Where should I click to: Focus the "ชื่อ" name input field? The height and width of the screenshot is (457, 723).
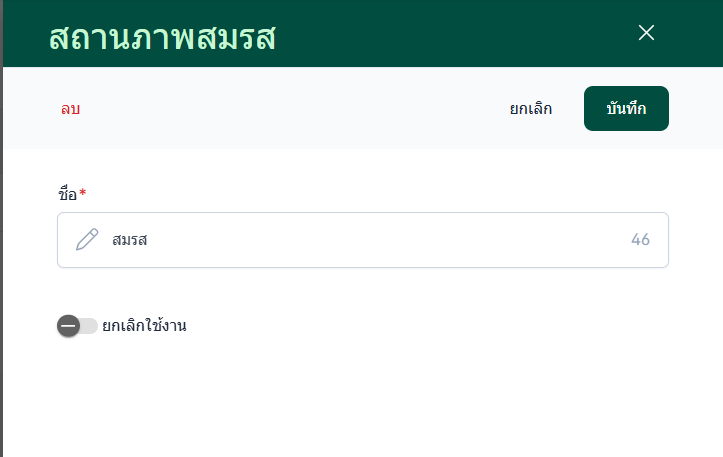click(362, 240)
